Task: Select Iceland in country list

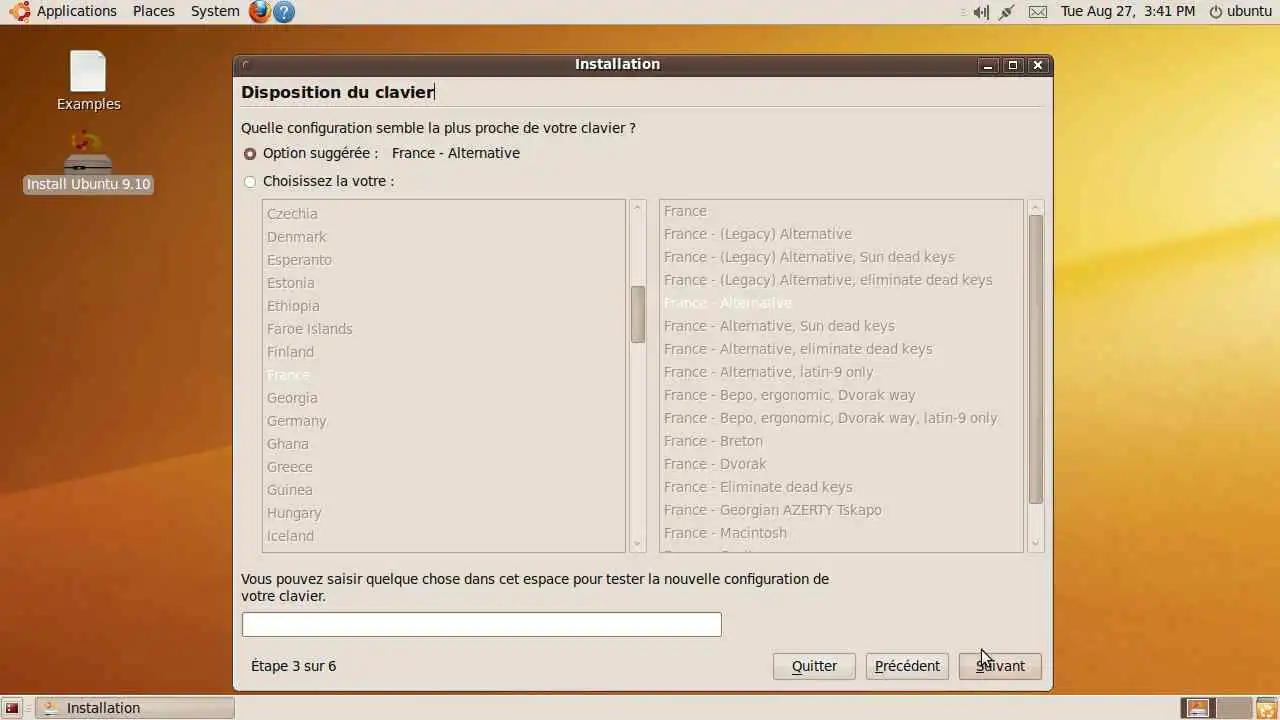Action: (444, 536)
